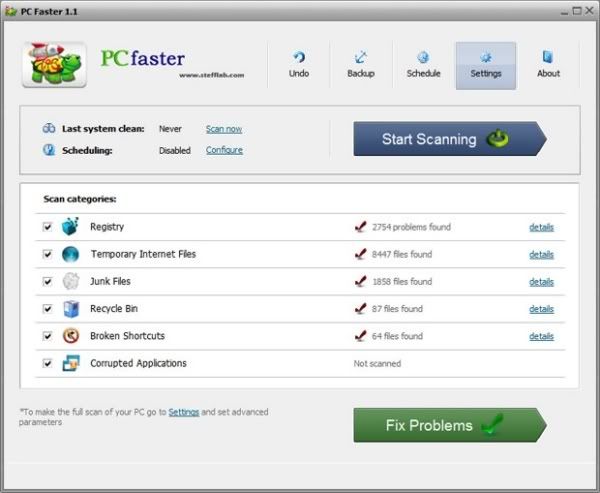Image resolution: width=600 pixels, height=493 pixels.
Task: Open the Settings toolbar item
Action: (486, 65)
